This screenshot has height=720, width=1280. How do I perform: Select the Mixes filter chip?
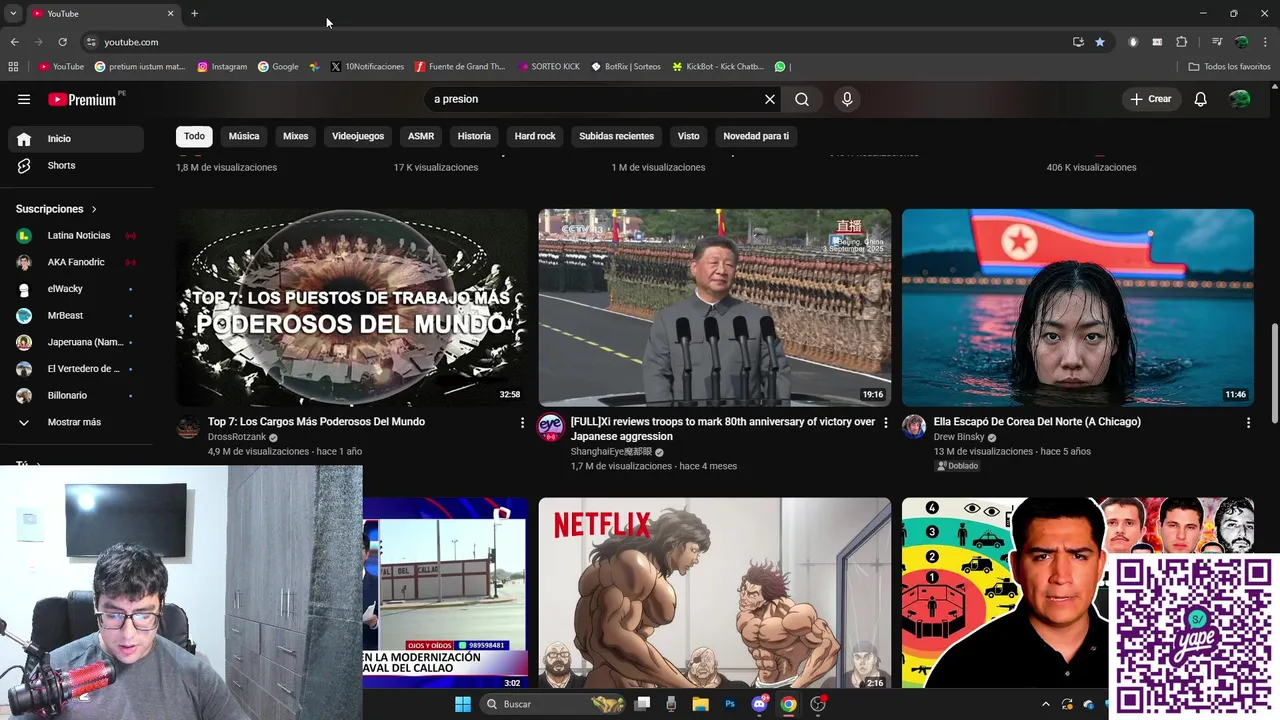point(296,136)
